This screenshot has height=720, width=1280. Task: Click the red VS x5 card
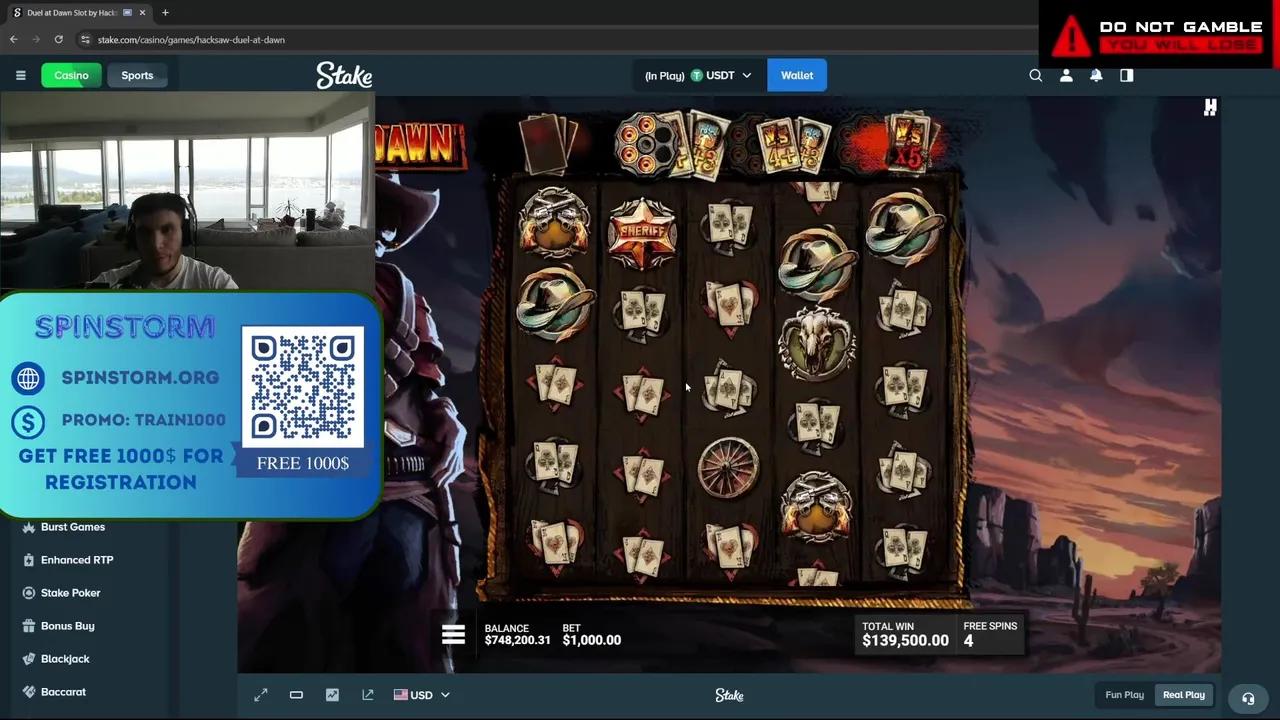pos(909,144)
